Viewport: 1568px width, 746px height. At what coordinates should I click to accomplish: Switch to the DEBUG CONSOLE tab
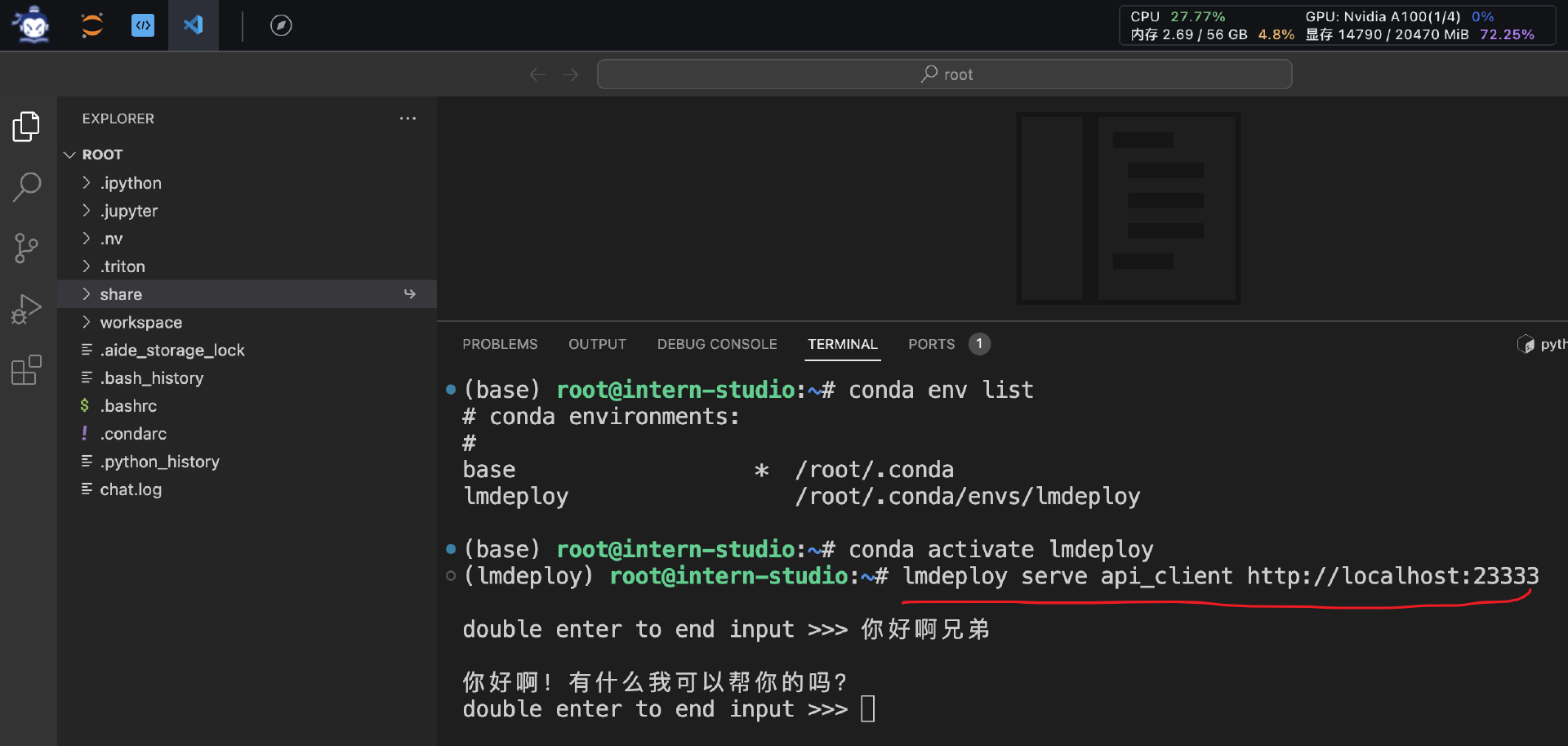pyautogui.click(x=717, y=344)
